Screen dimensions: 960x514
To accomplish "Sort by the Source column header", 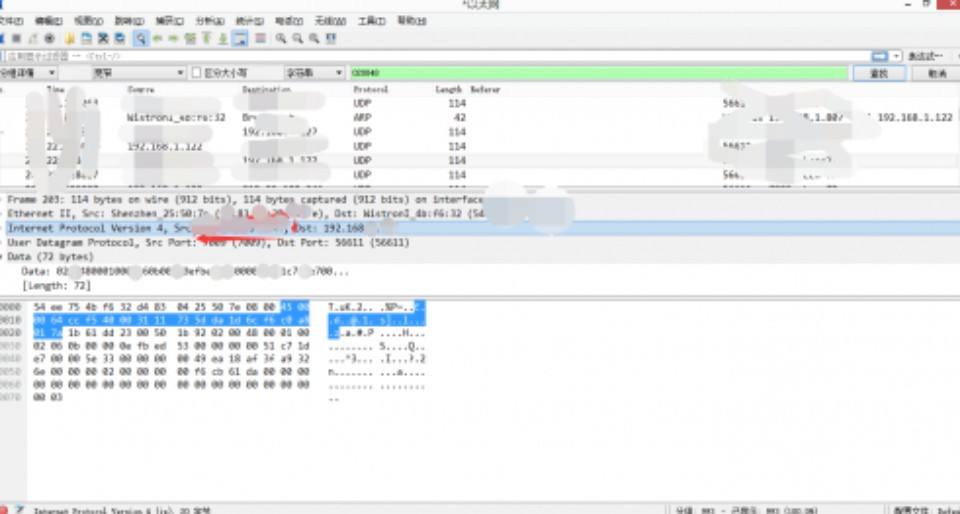I will click(141, 89).
